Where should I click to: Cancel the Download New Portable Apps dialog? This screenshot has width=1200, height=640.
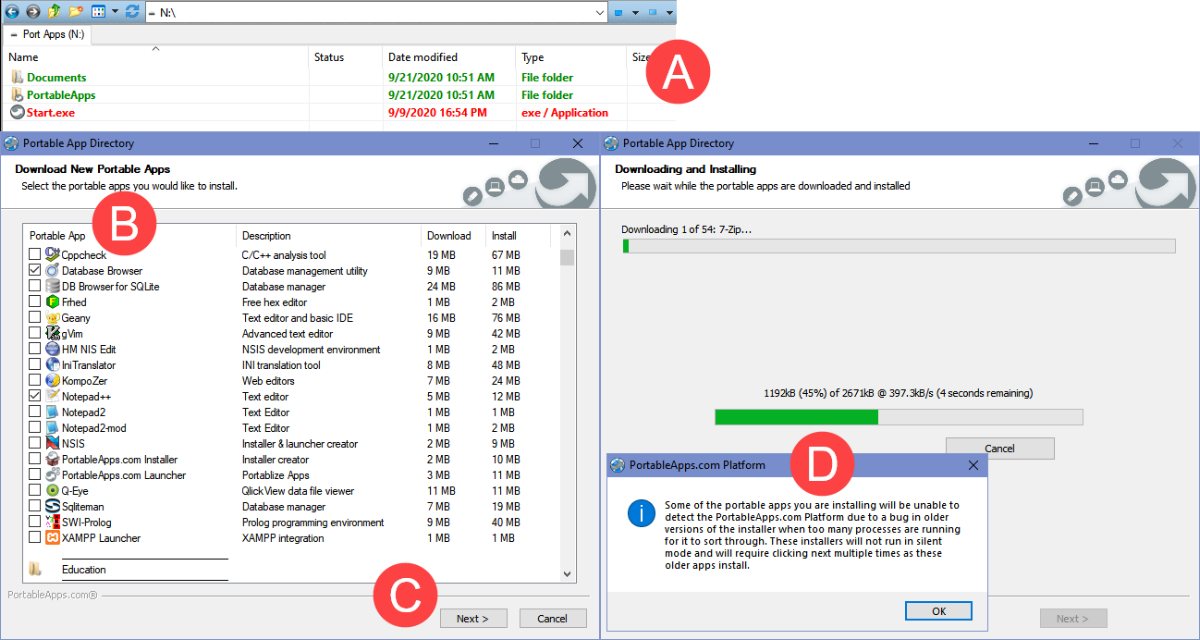pos(552,618)
